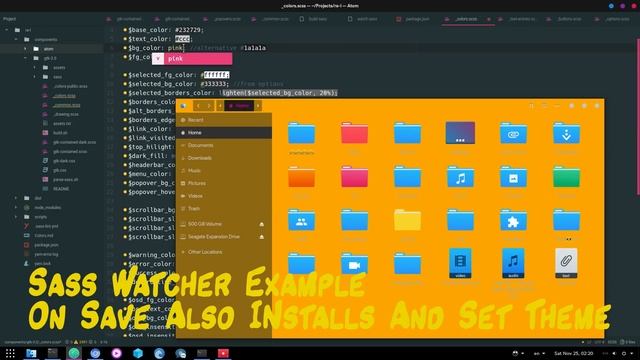Select Music in Files sidebar
The image size is (640, 360).
224,171
